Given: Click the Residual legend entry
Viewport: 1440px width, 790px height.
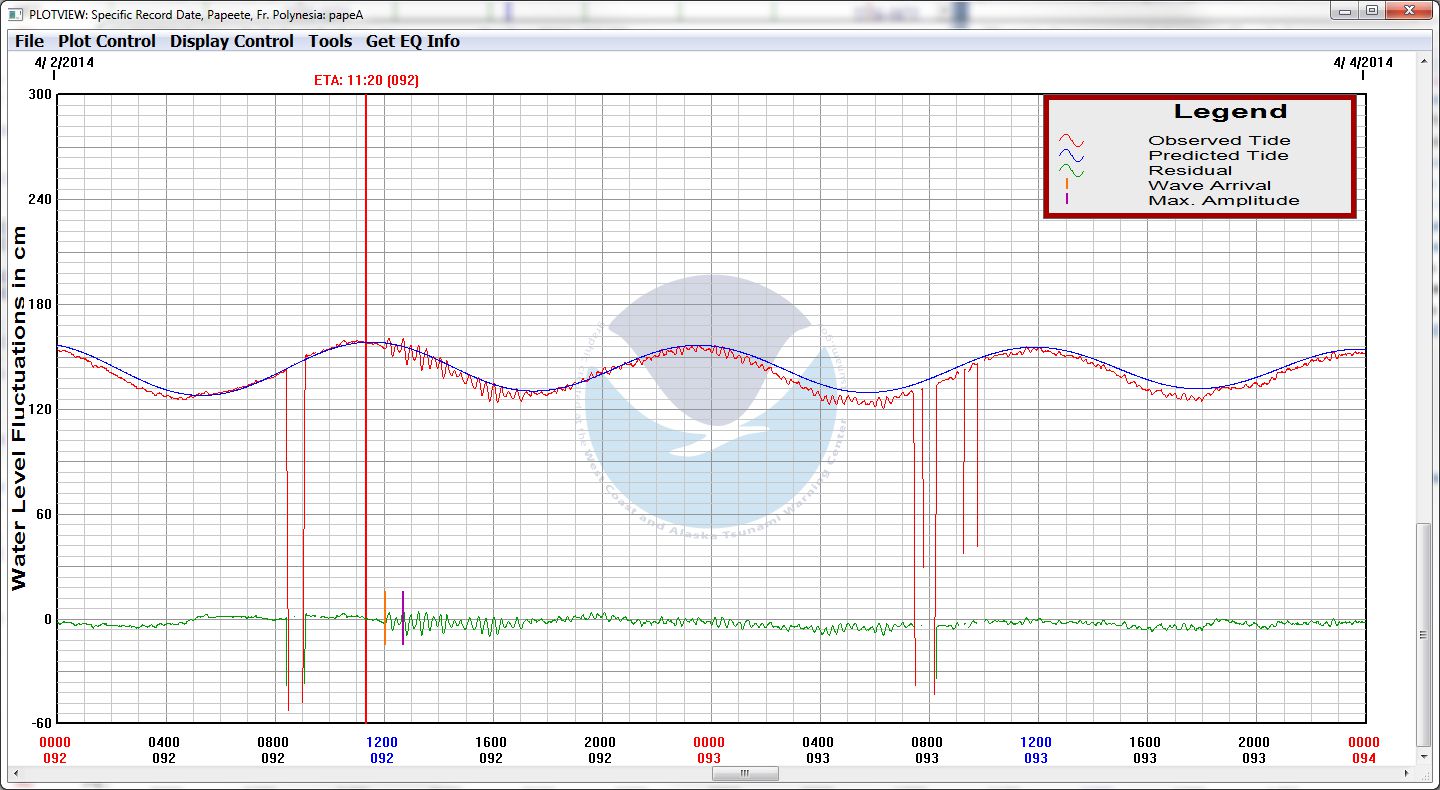Looking at the screenshot, I should [x=1190, y=171].
